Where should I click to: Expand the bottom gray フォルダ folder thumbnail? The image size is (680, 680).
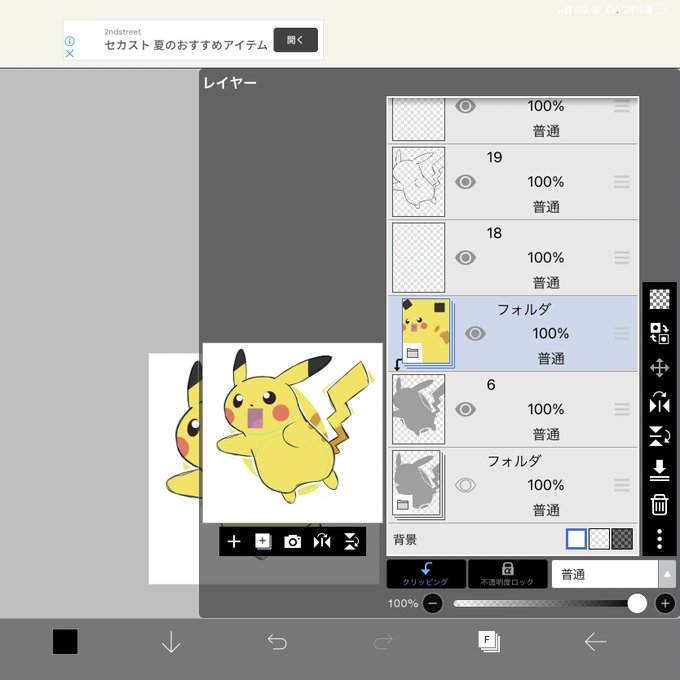(x=418, y=485)
